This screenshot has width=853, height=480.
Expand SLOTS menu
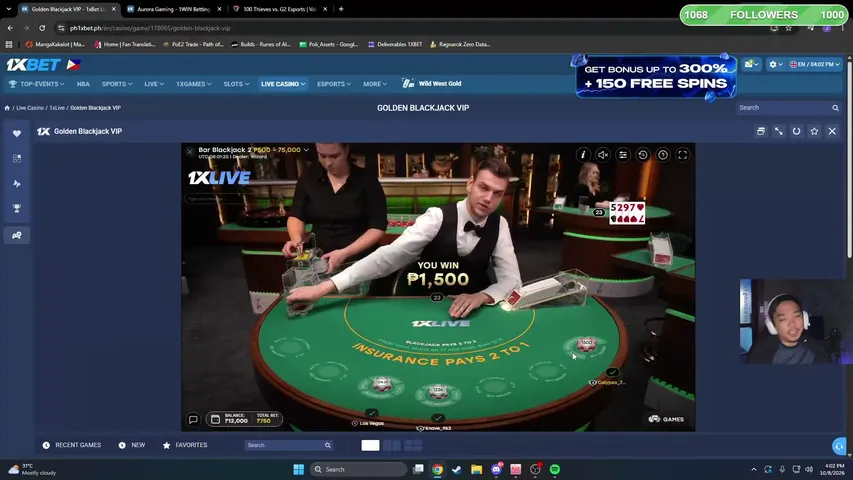click(x=236, y=84)
